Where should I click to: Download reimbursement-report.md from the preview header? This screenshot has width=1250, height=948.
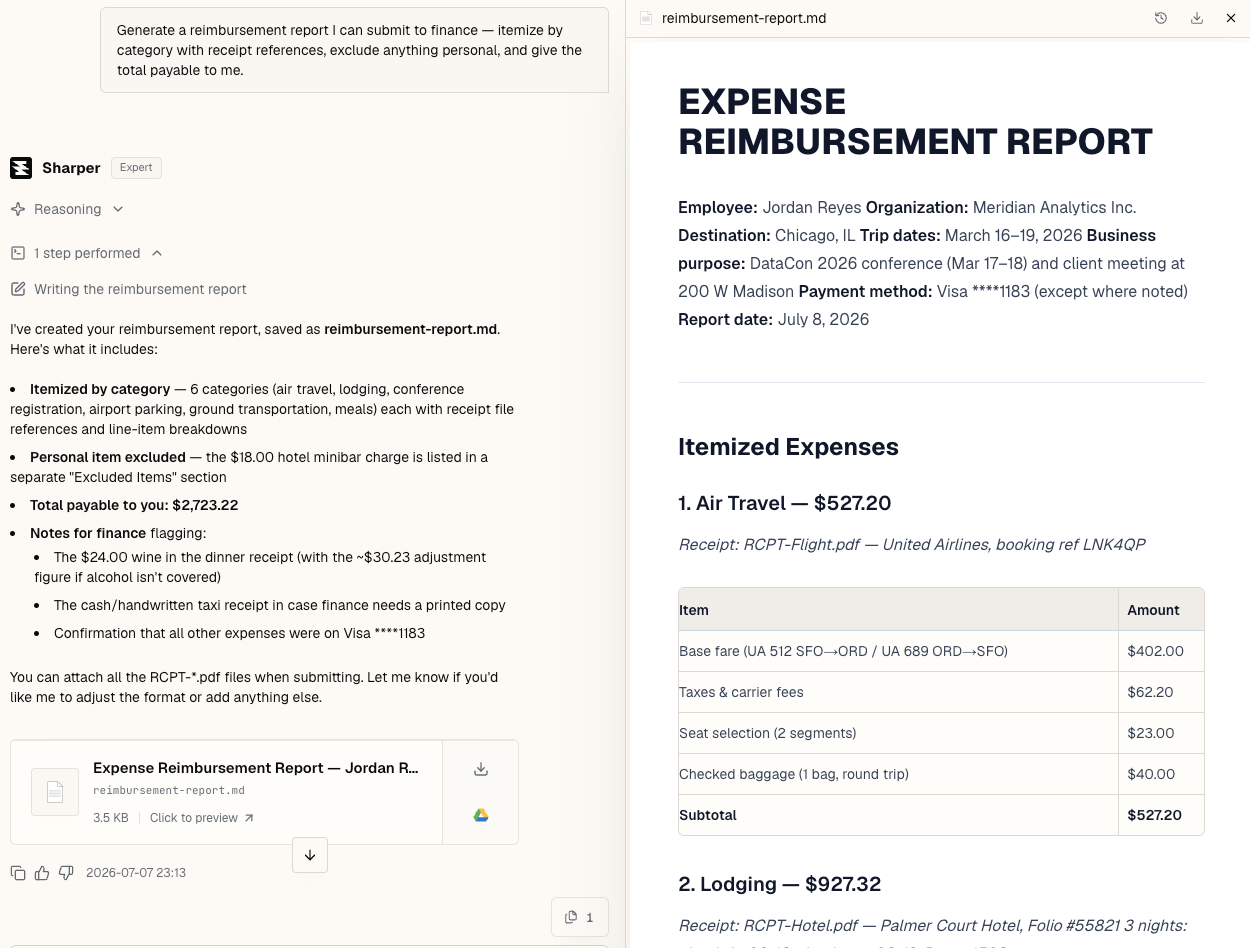coord(1197,18)
